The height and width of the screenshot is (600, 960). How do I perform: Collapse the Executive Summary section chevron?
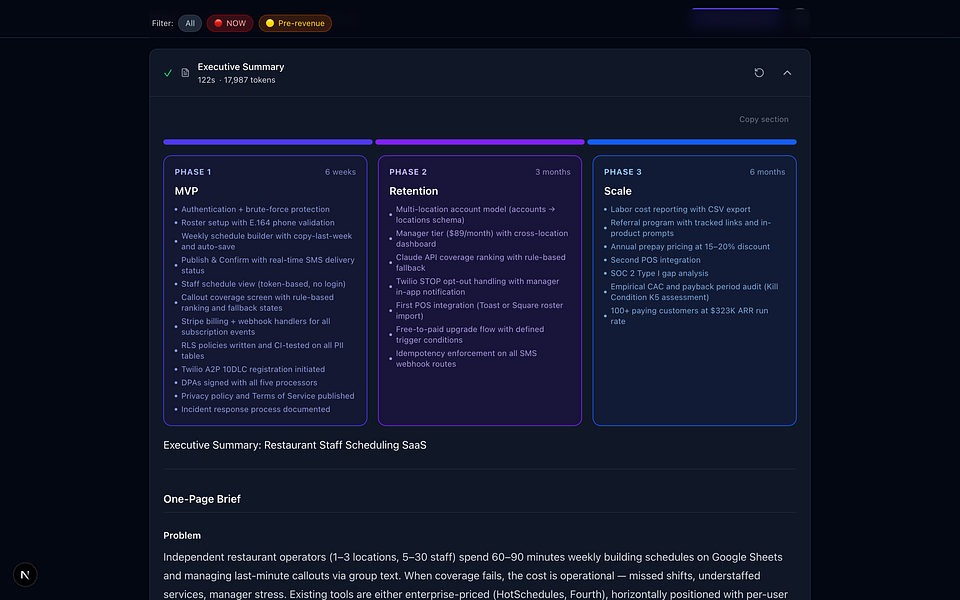pyautogui.click(x=787, y=73)
